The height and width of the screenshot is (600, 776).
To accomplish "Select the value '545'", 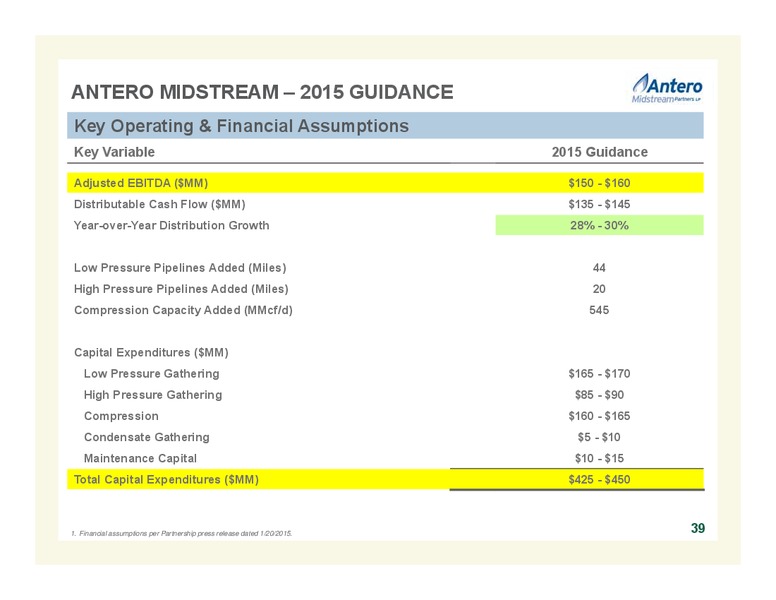I will click(x=599, y=310).
